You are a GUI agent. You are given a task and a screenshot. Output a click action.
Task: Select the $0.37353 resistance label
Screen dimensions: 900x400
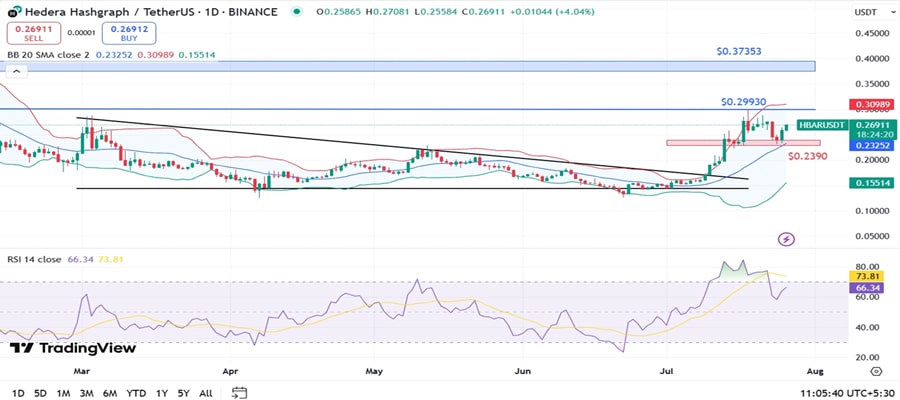click(739, 51)
